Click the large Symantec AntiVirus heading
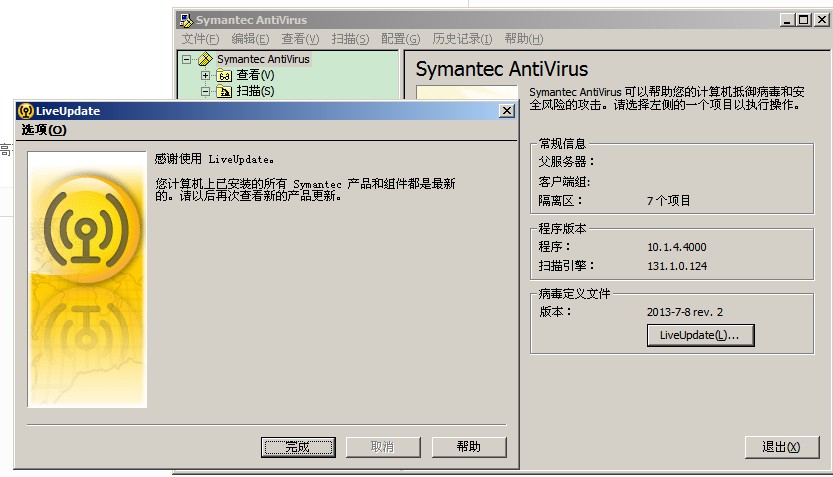Viewport: 833px width, 477px height. click(502, 69)
